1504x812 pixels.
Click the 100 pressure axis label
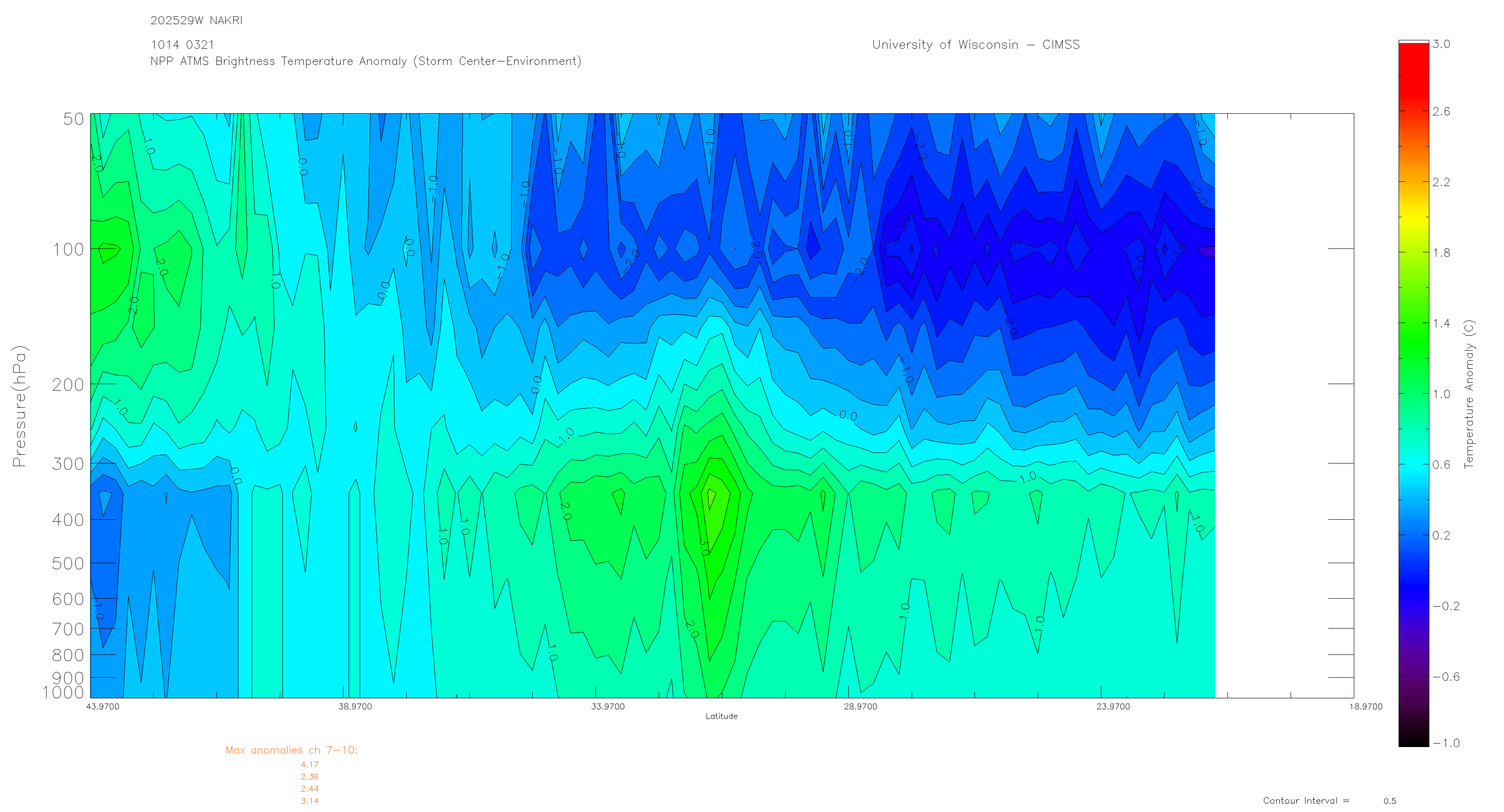pos(69,250)
